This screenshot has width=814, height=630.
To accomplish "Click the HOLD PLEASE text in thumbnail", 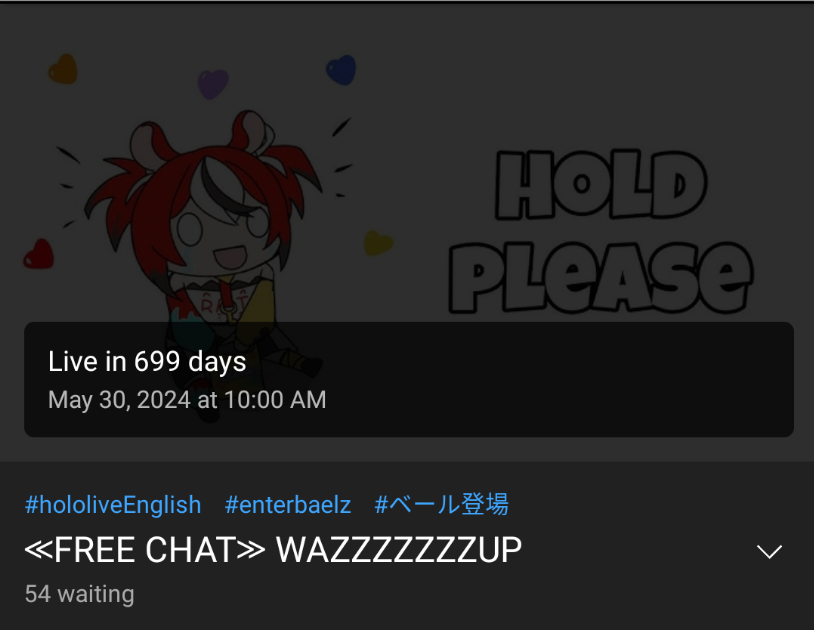I will point(601,232).
